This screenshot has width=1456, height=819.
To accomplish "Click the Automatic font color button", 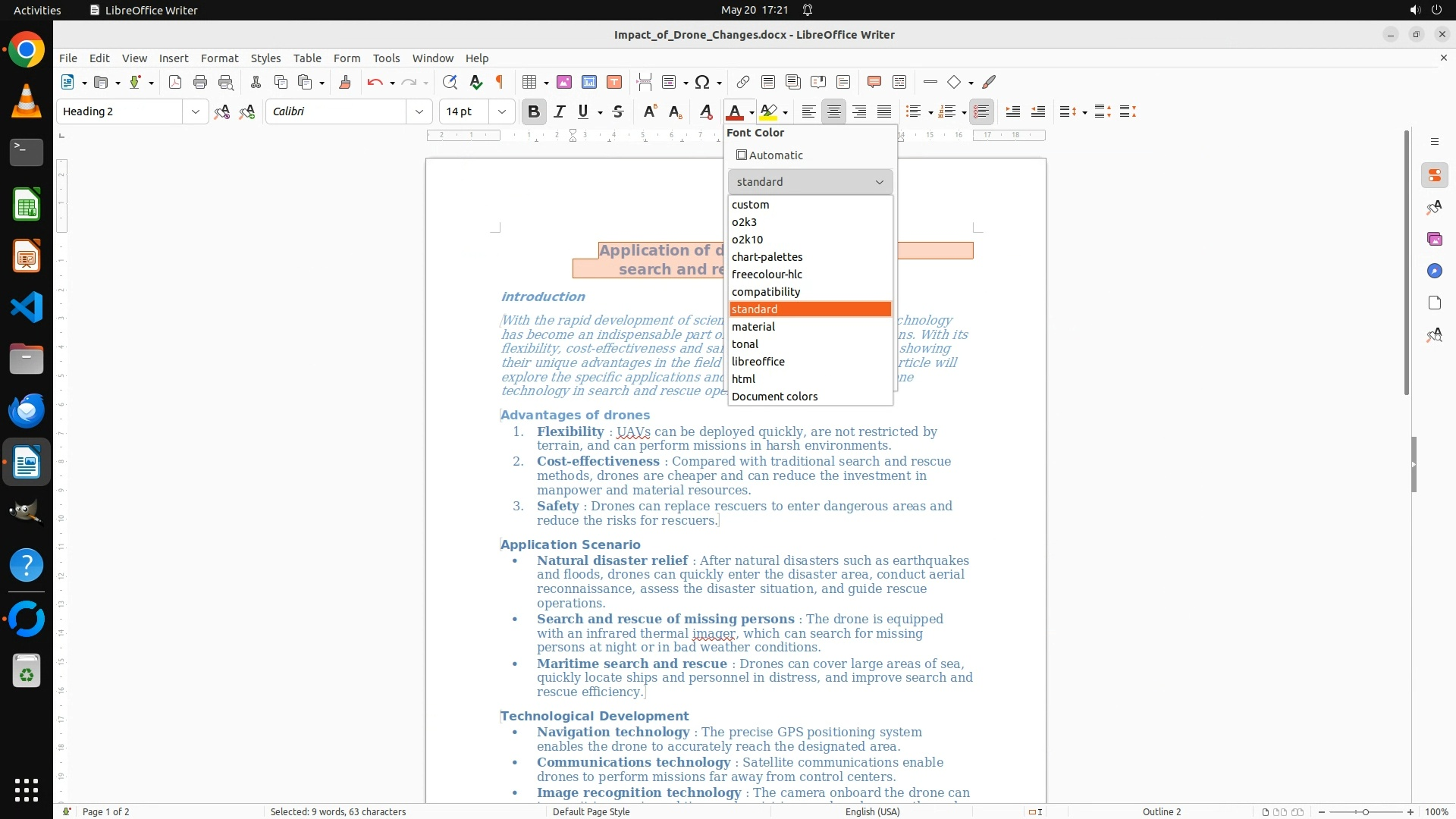I will point(770,155).
